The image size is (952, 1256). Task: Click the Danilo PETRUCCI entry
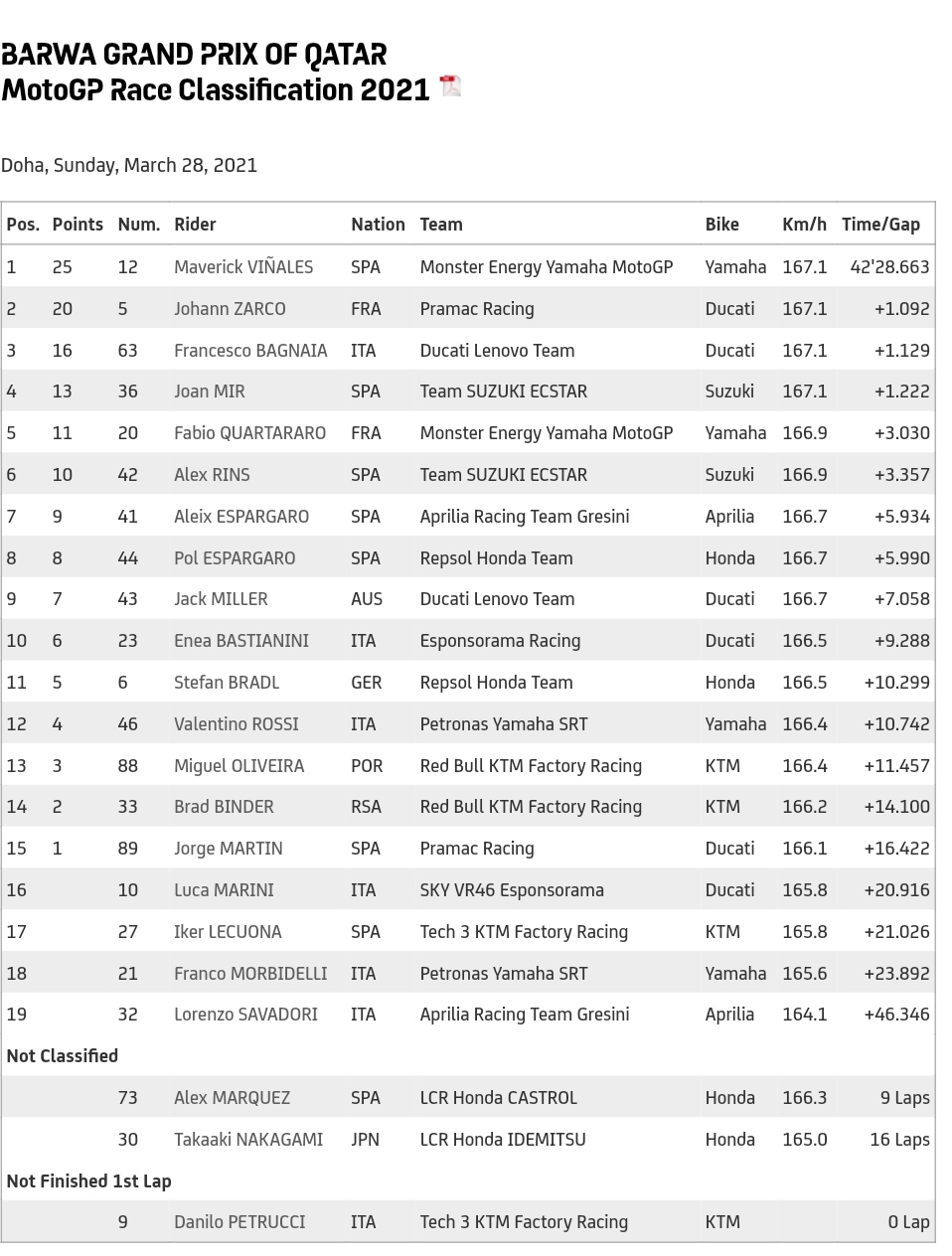[x=239, y=1222]
